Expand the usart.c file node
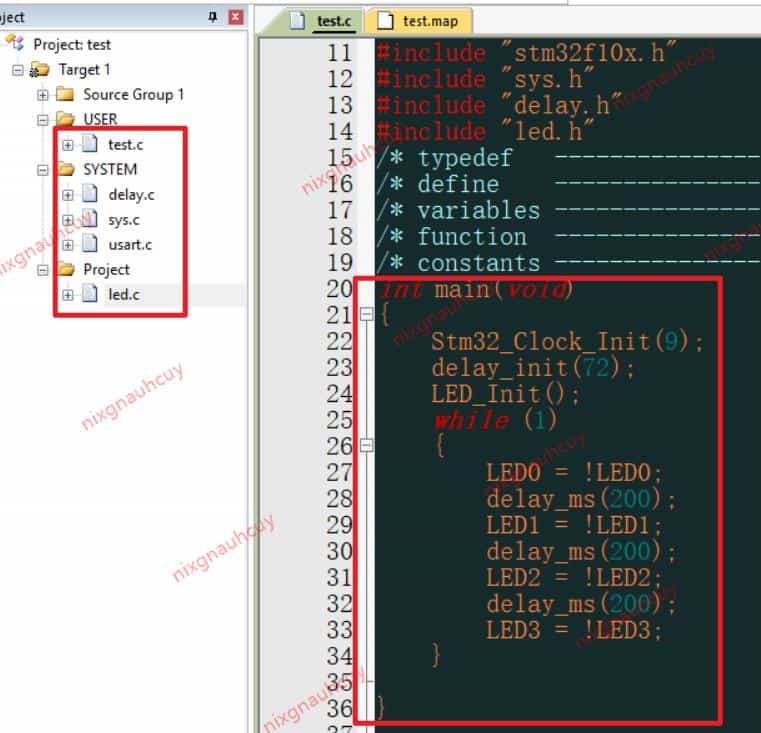Image resolution: width=761 pixels, height=733 pixels. click(68, 245)
